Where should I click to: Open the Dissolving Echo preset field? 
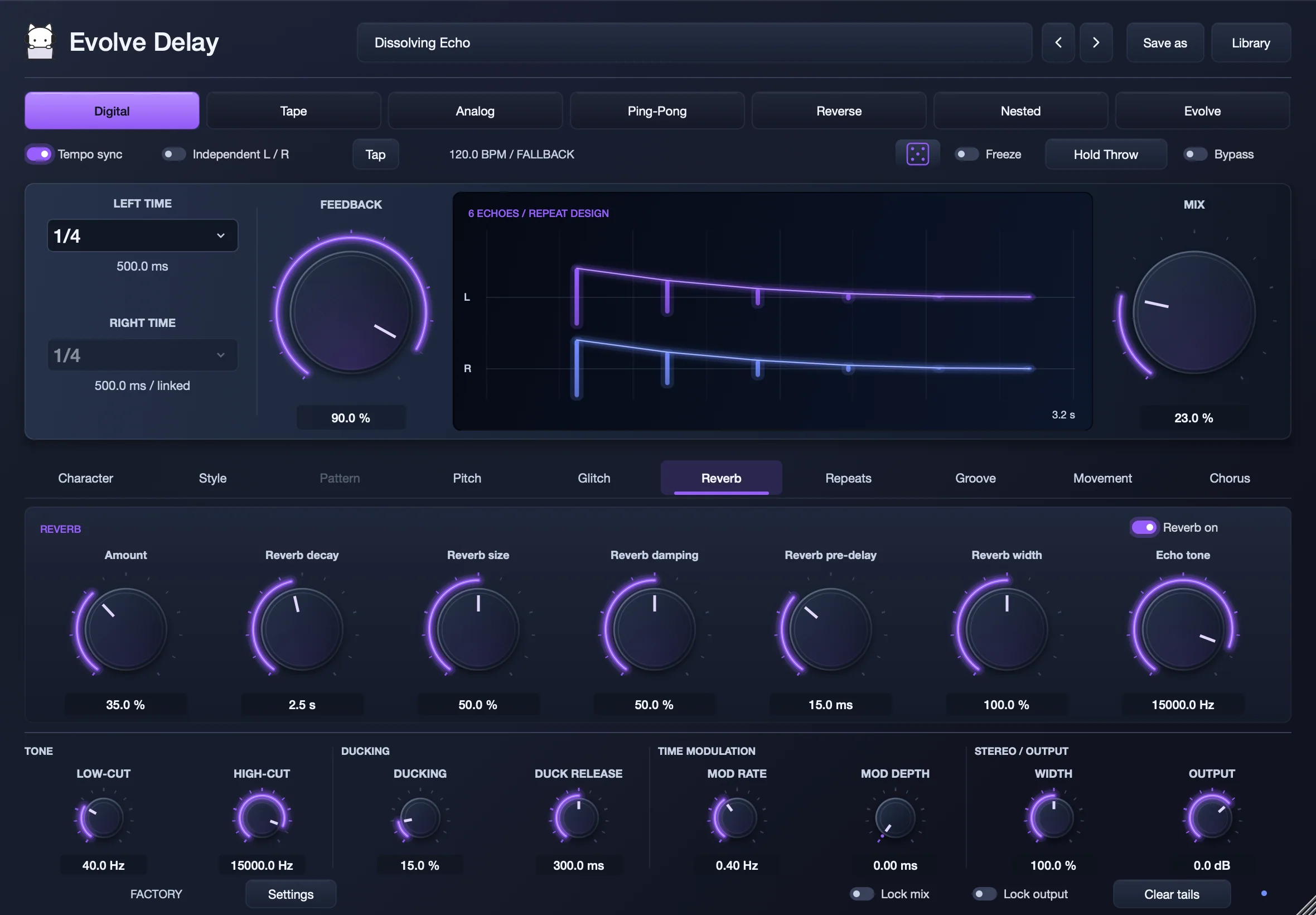[x=694, y=42]
